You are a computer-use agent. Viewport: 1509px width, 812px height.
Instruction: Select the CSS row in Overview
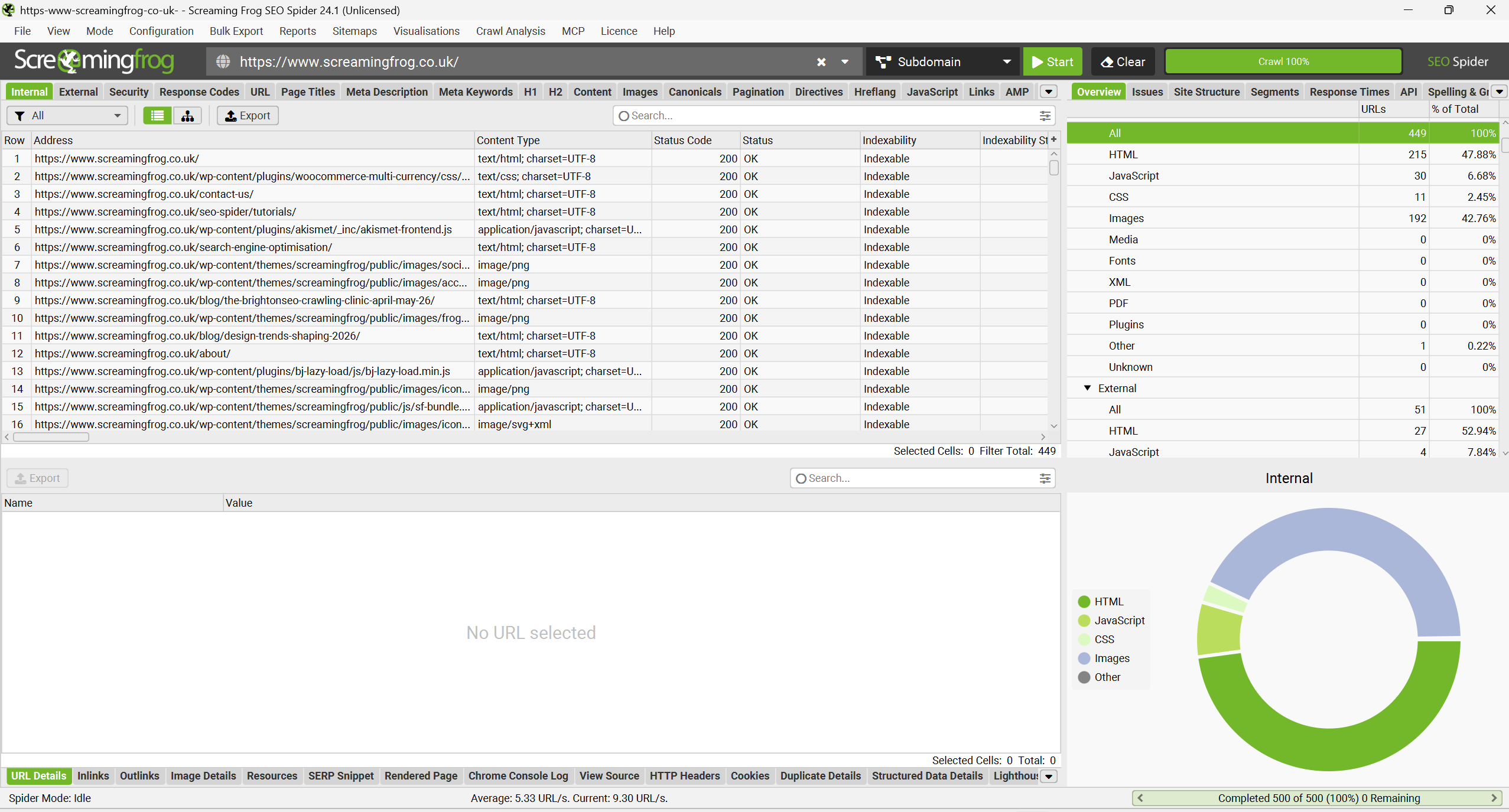1283,197
